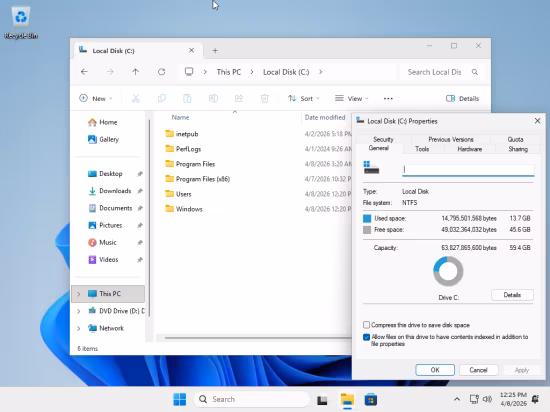Switch to the Security tab
Screen dimensions: 550x412
coord(383,139)
